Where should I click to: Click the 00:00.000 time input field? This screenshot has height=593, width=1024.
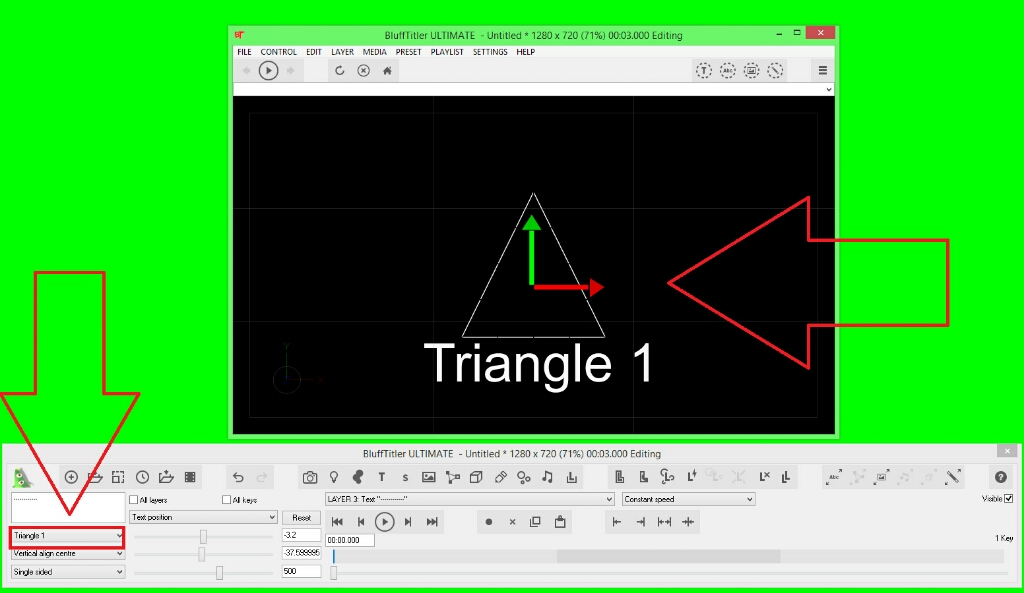pos(350,540)
